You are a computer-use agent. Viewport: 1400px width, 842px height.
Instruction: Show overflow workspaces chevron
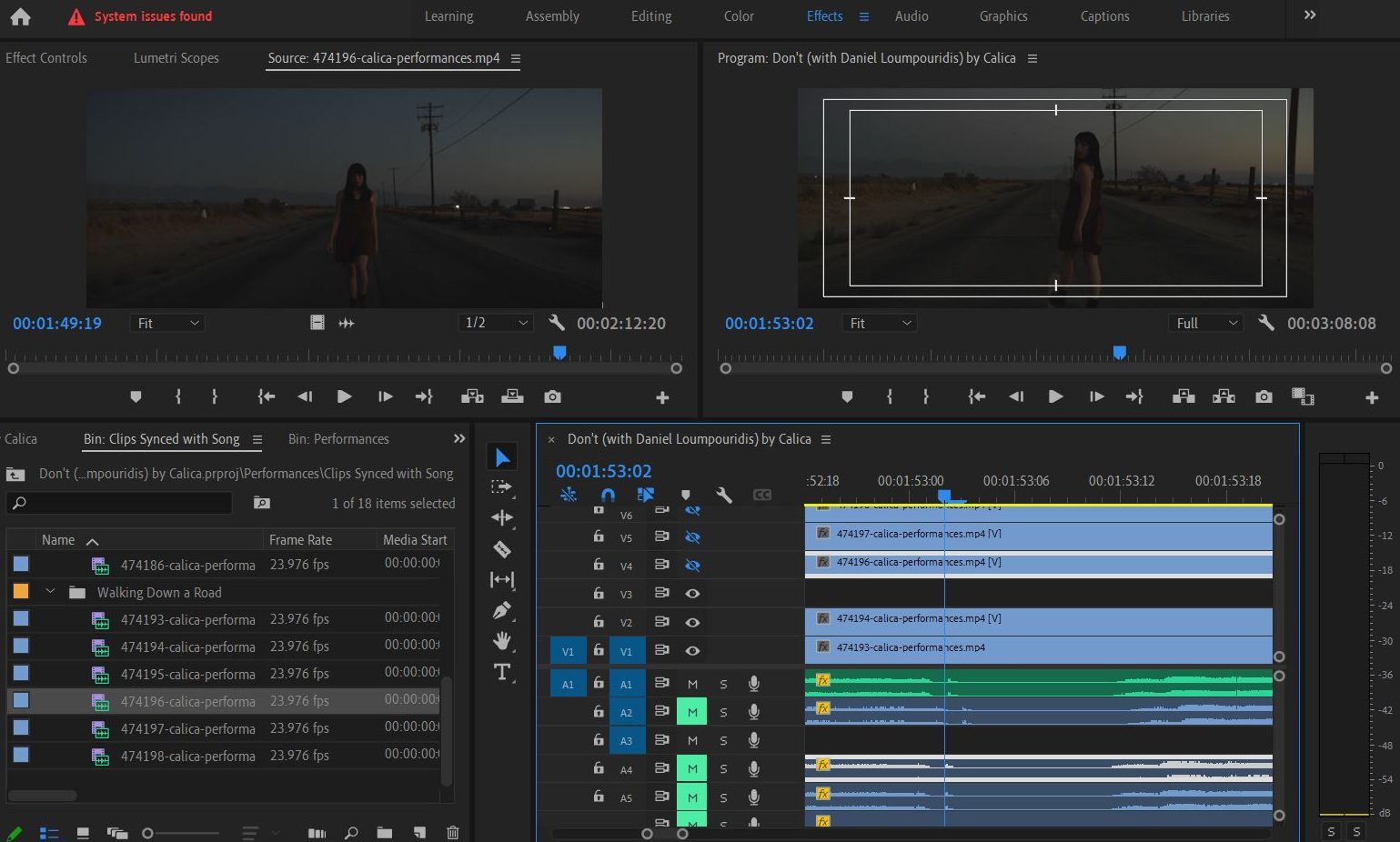[1310, 15]
